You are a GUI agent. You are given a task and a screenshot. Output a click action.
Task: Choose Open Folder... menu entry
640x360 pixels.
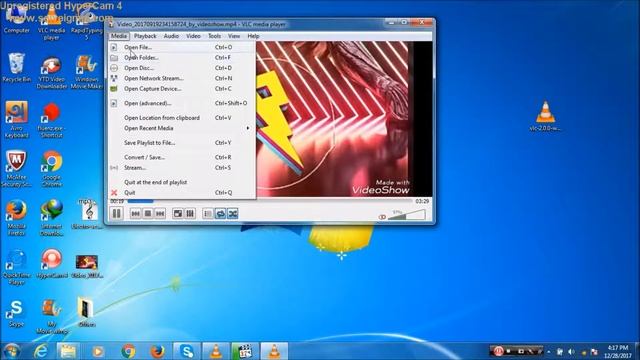(182, 58)
